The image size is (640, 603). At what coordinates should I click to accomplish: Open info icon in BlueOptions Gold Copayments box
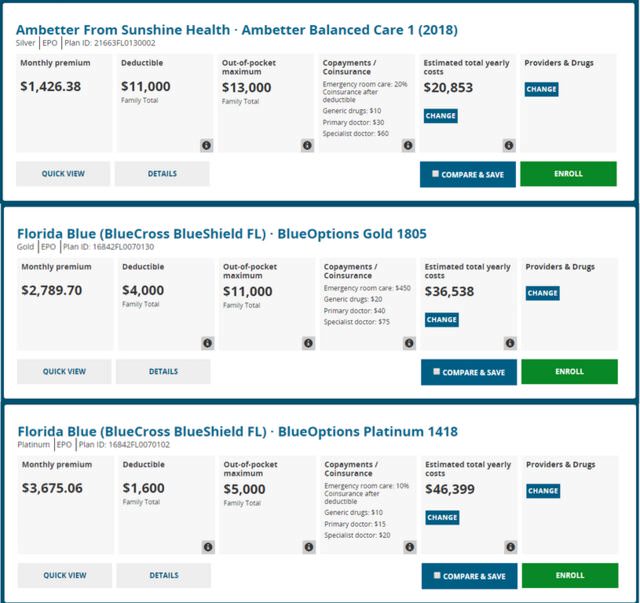[408, 343]
